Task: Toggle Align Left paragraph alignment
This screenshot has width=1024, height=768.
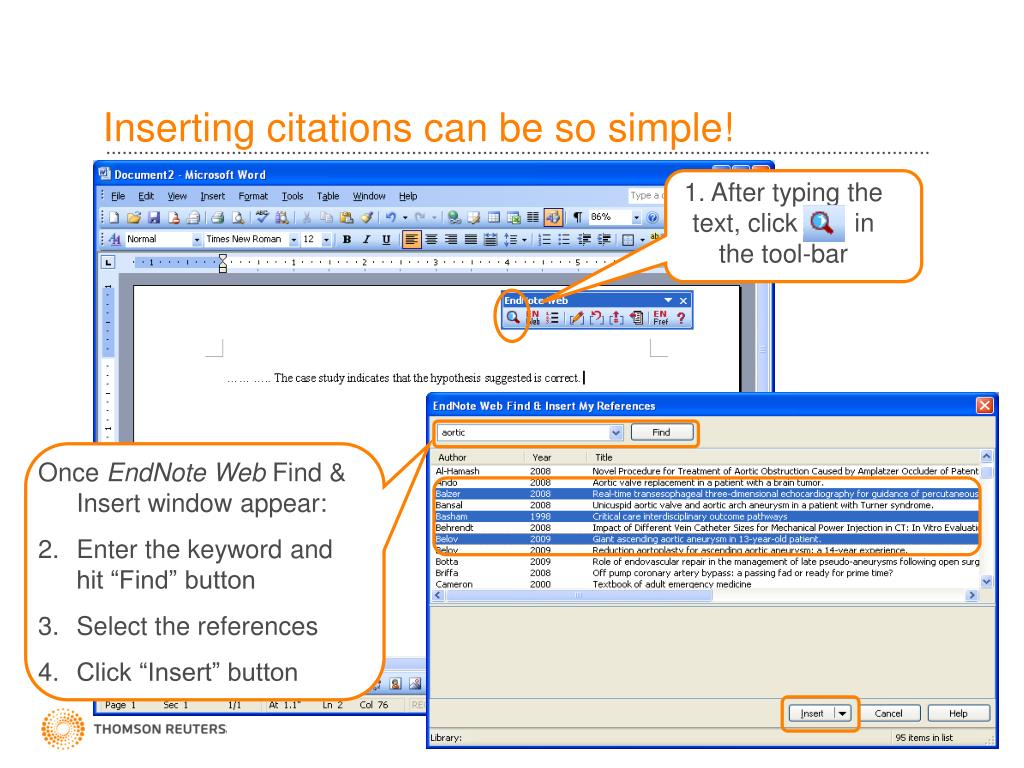Action: point(411,240)
